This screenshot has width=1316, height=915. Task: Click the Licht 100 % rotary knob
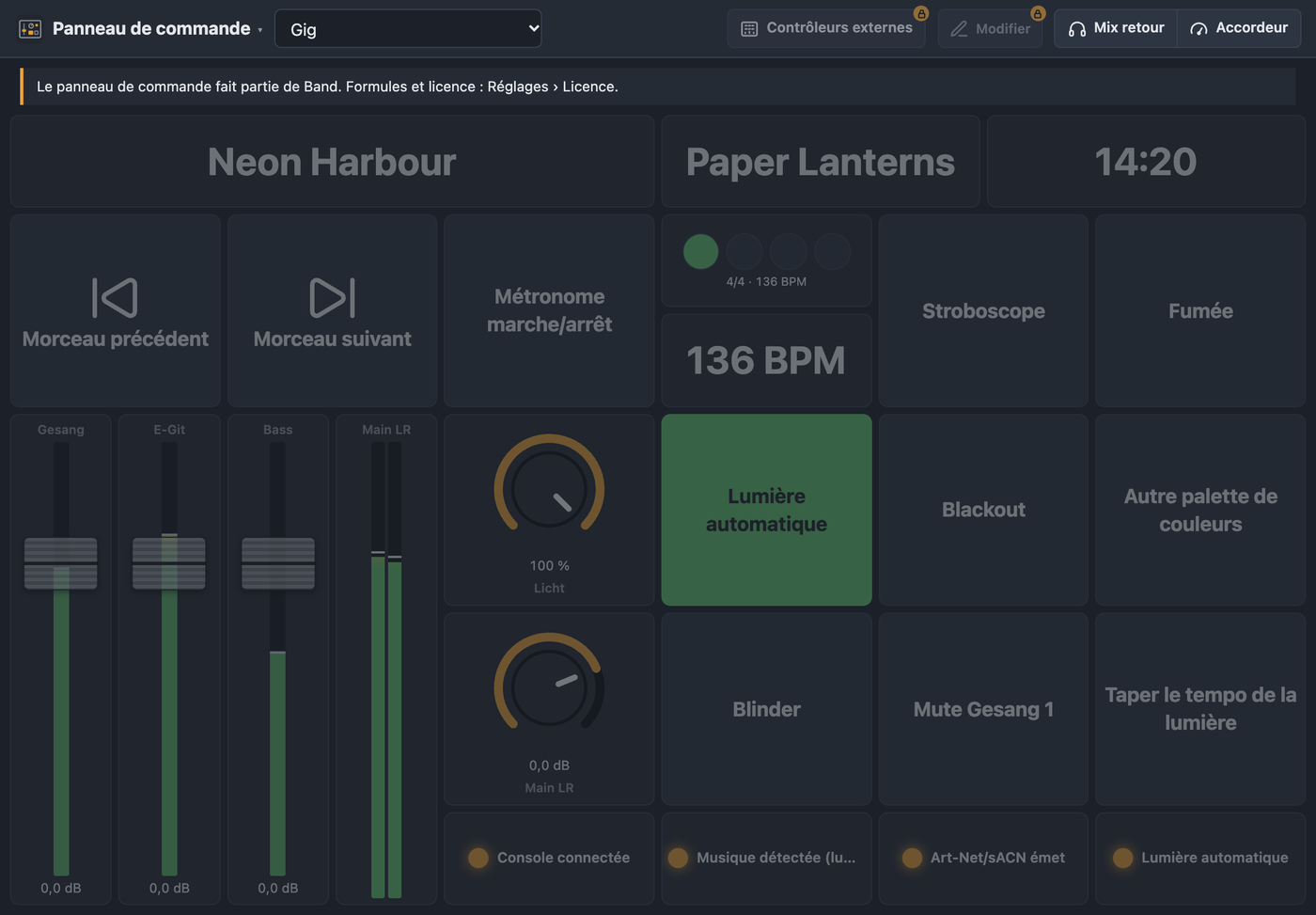point(549,489)
